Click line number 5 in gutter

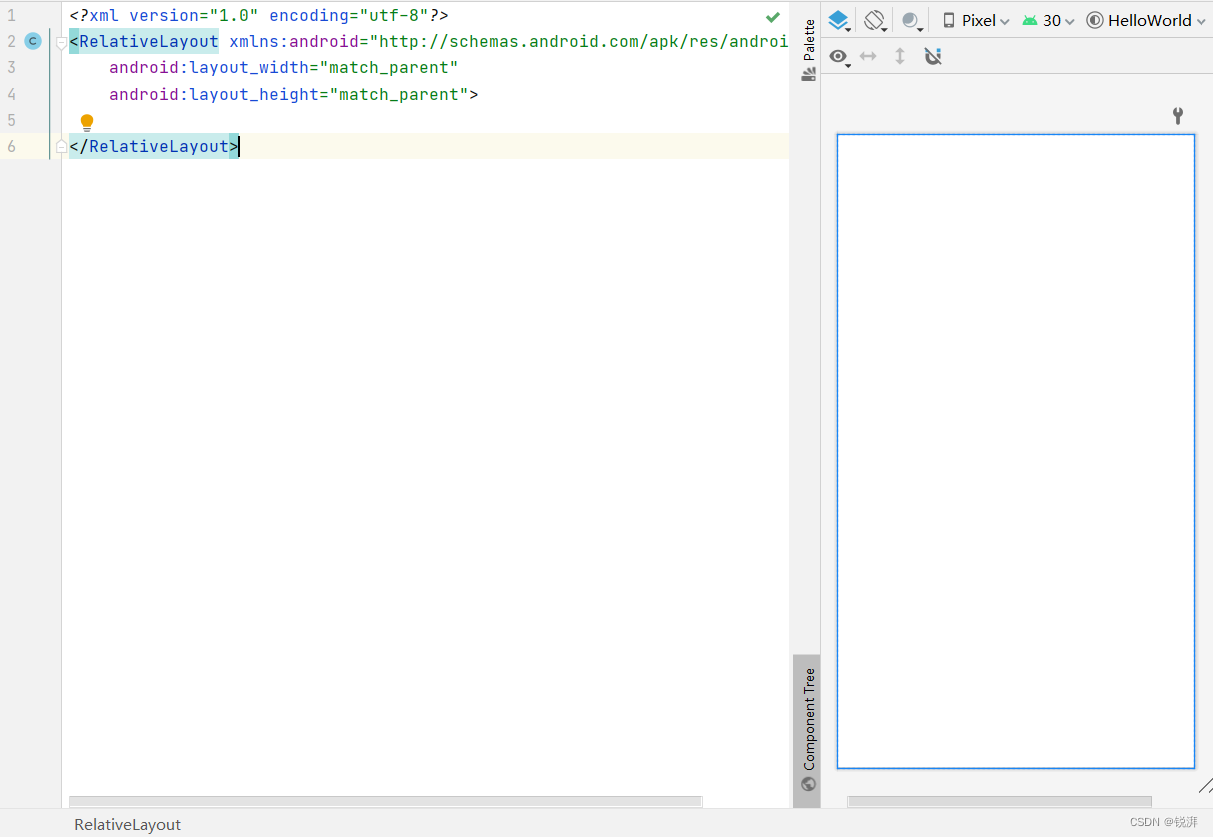[x=11, y=120]
